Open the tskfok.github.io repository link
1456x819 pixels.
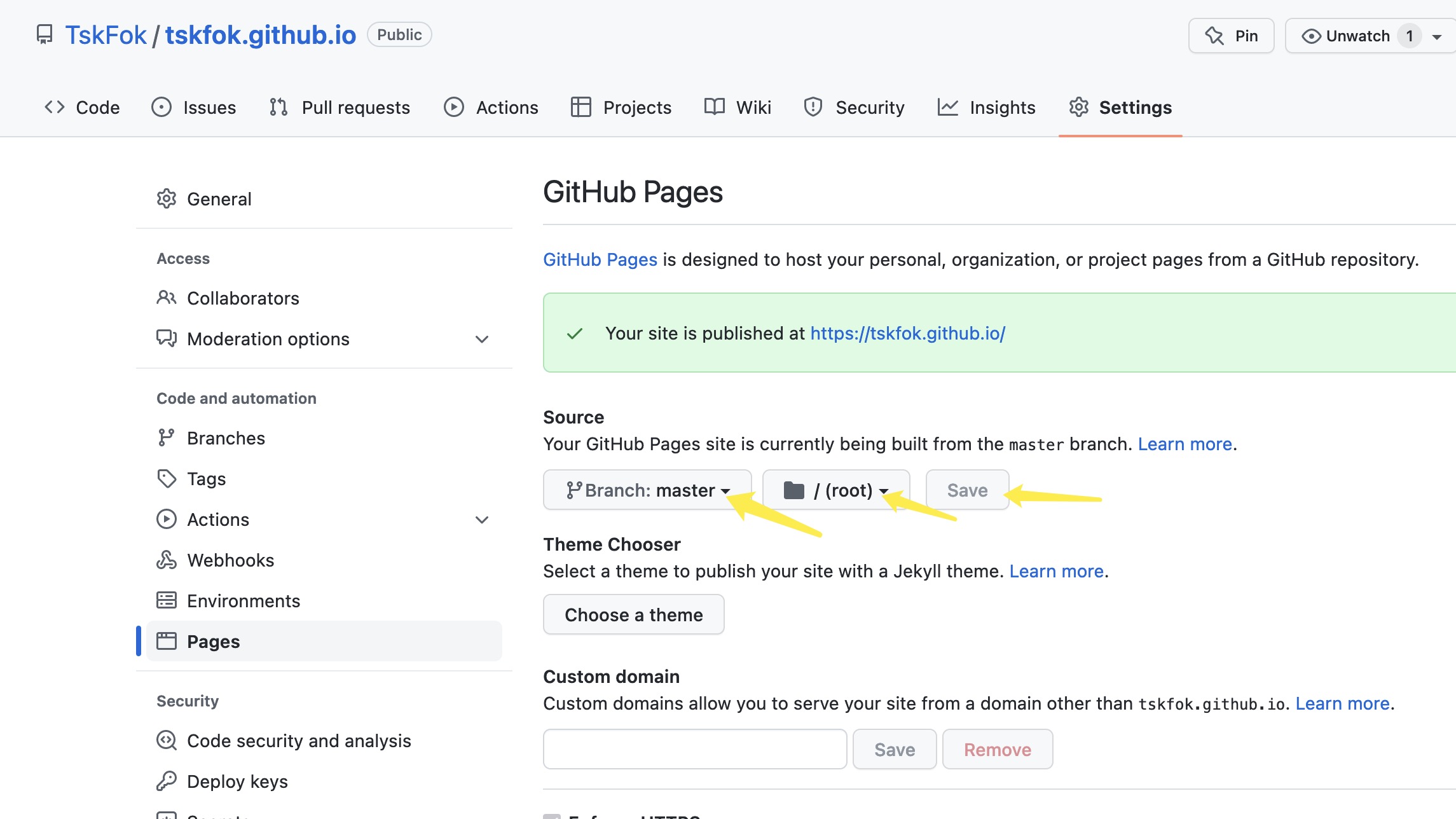[261, 35]
